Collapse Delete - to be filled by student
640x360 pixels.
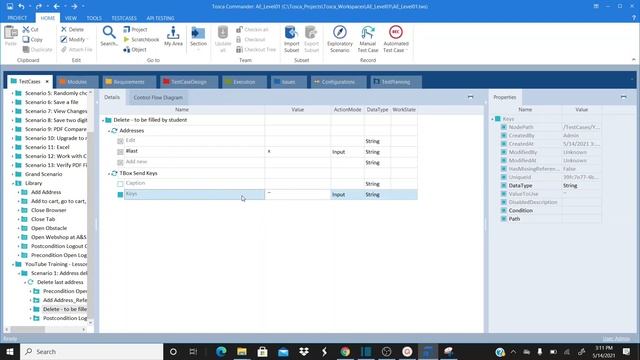(103, 120)
